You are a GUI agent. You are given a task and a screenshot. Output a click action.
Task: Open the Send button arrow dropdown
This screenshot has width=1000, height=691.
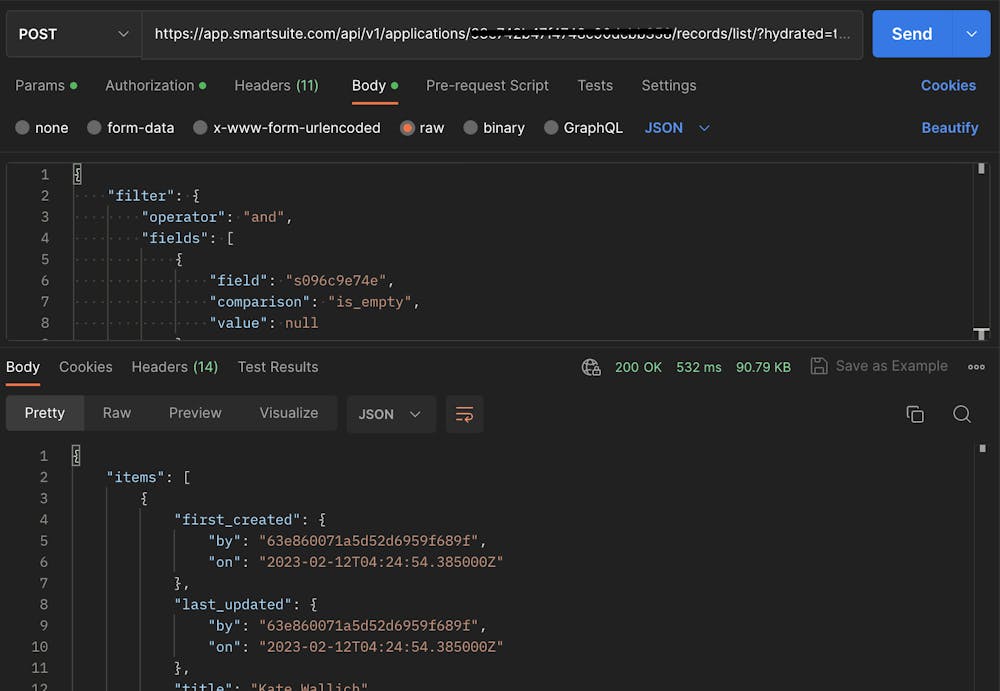pyautogui.click(x=971, y=34)
